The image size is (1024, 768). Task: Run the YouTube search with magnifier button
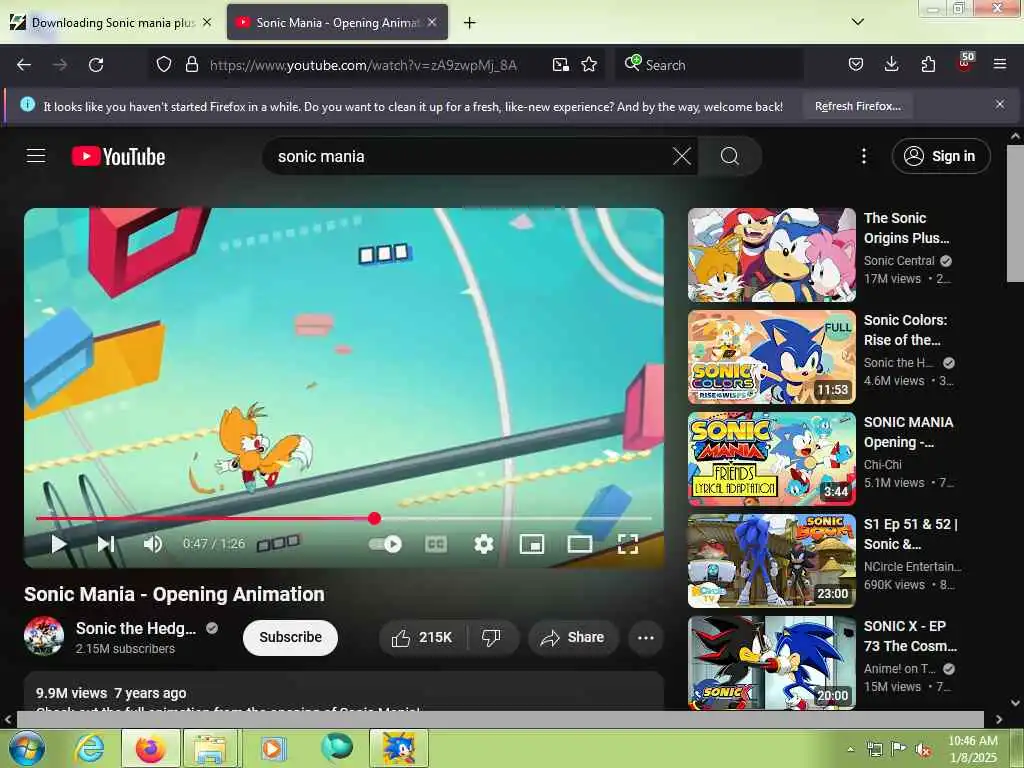point(729,156)
